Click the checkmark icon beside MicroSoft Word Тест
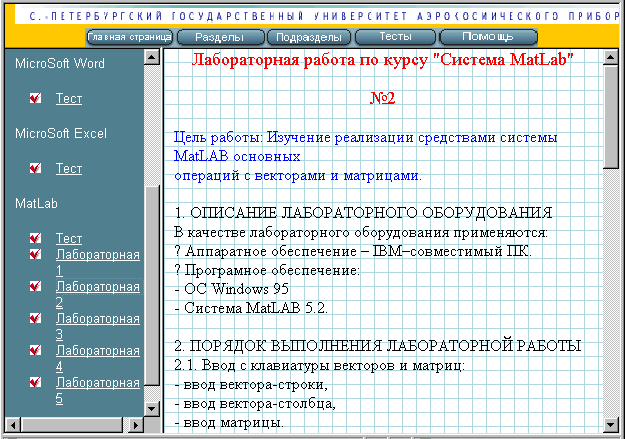 [x=35, y=98]
